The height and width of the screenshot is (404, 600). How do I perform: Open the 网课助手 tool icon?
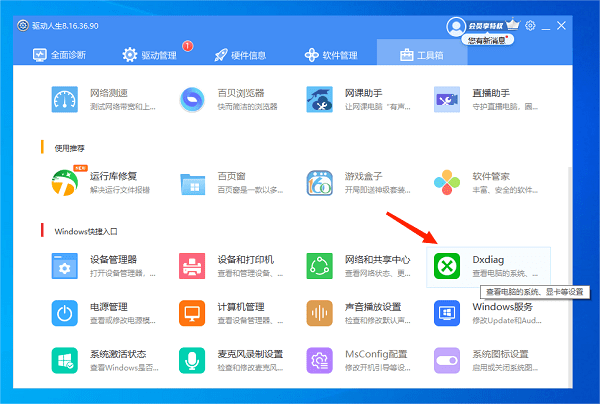point(320,99)
